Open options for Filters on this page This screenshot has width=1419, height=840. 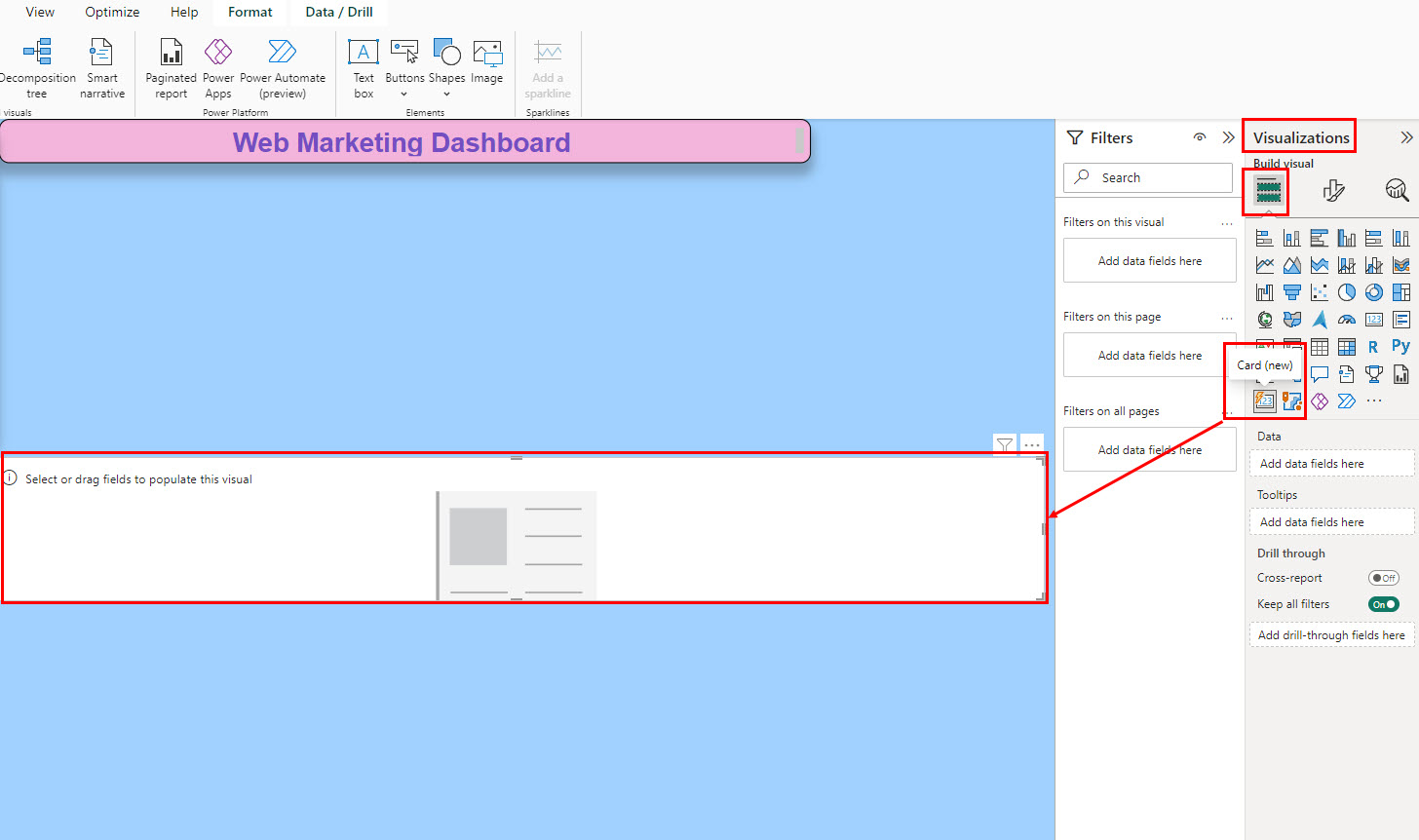1227,318
